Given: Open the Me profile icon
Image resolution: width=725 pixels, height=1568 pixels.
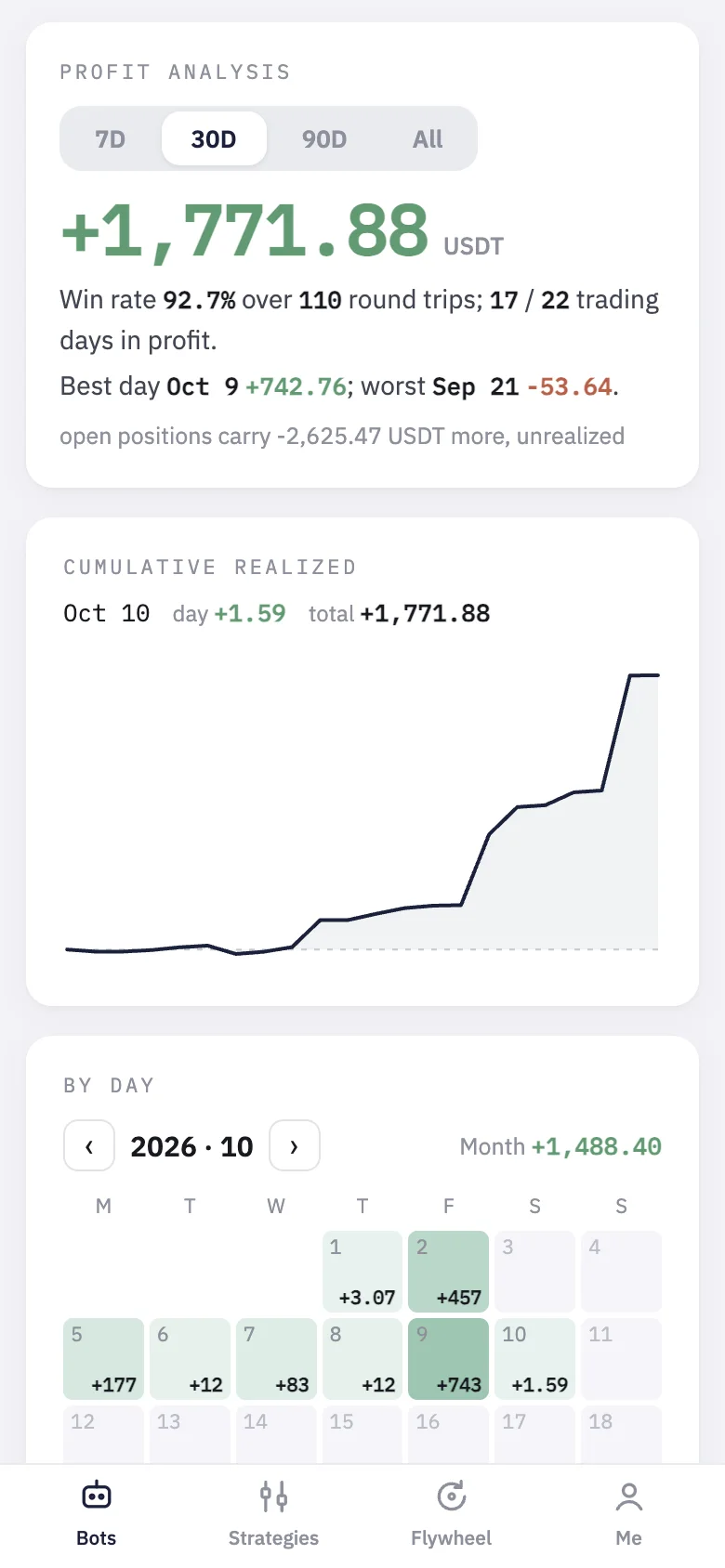Looking at the screenshot, I should [x=629, y=1496].
